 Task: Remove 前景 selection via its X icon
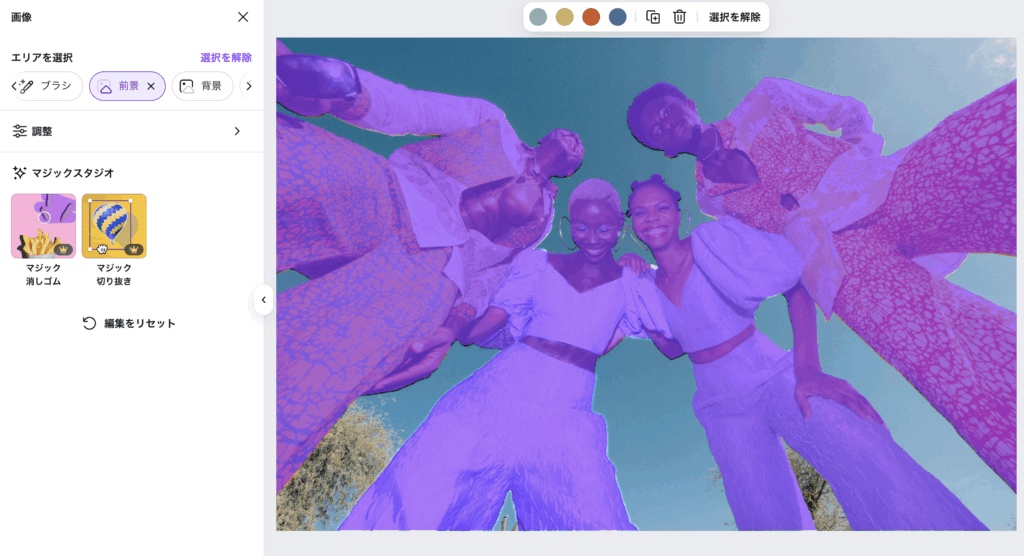coord(151,86)
